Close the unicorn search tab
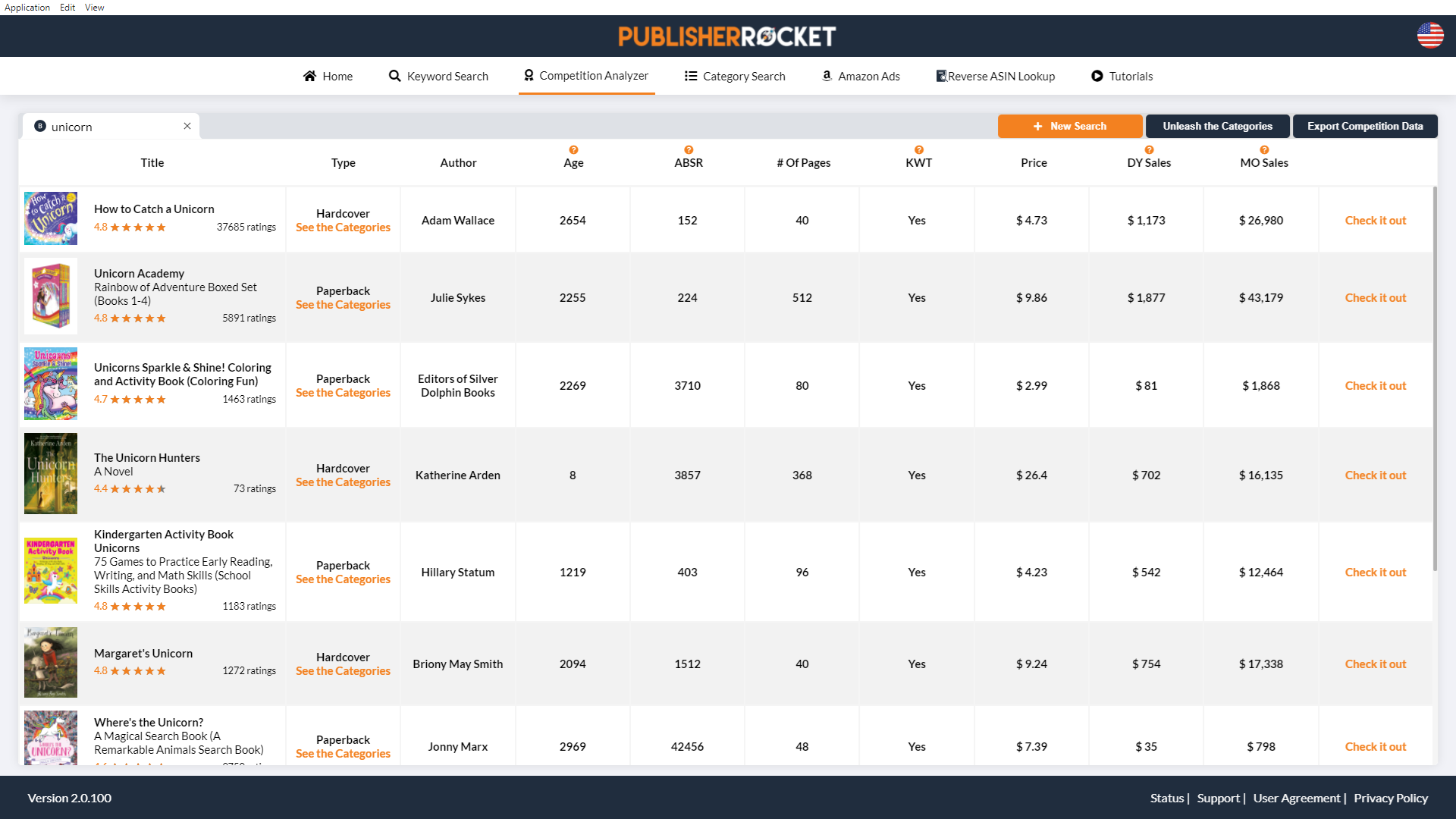The width and height of the screenshot is (1456, 819). (x=187, y=126)
